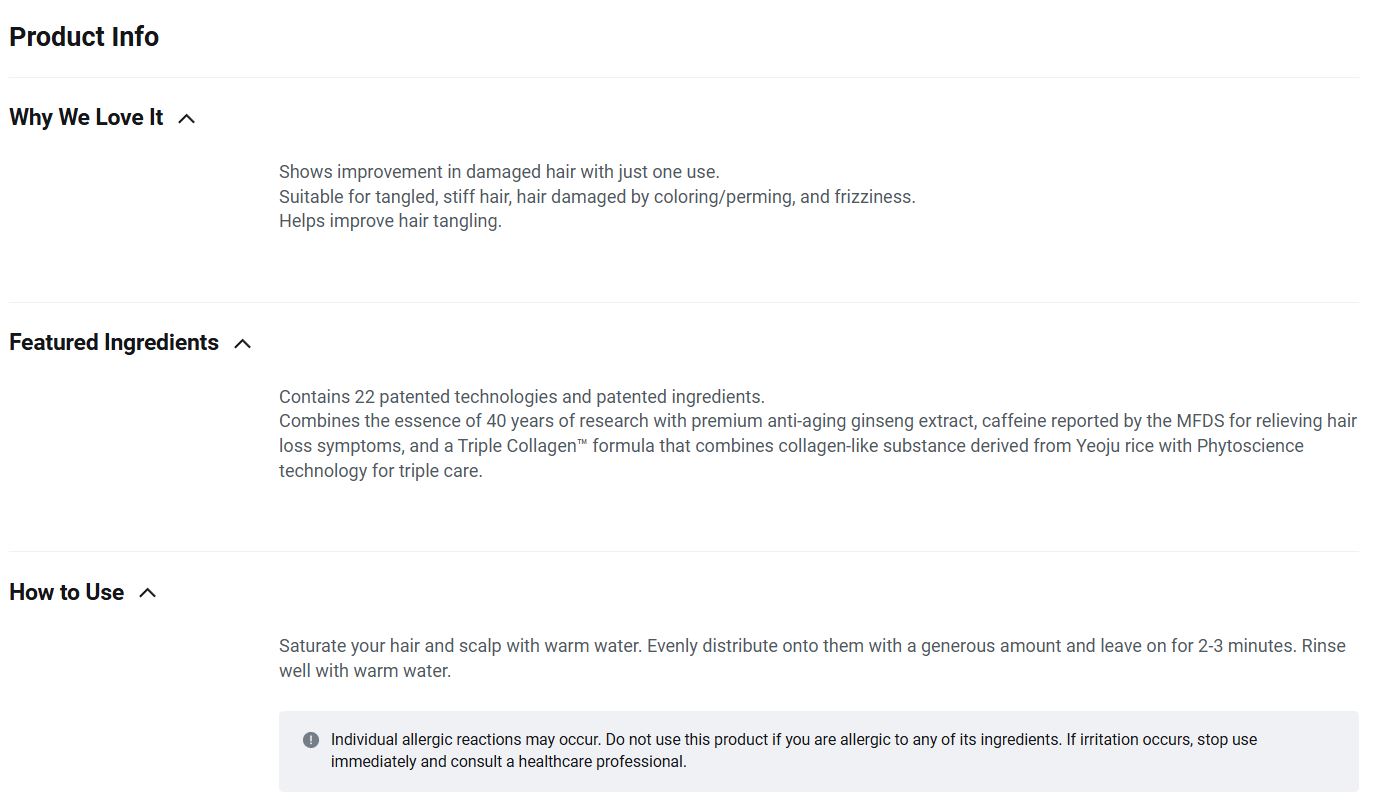The image size is (1381, 811).
Task: Click the line about improvement in damaged hair
Action: pos(499,172)
